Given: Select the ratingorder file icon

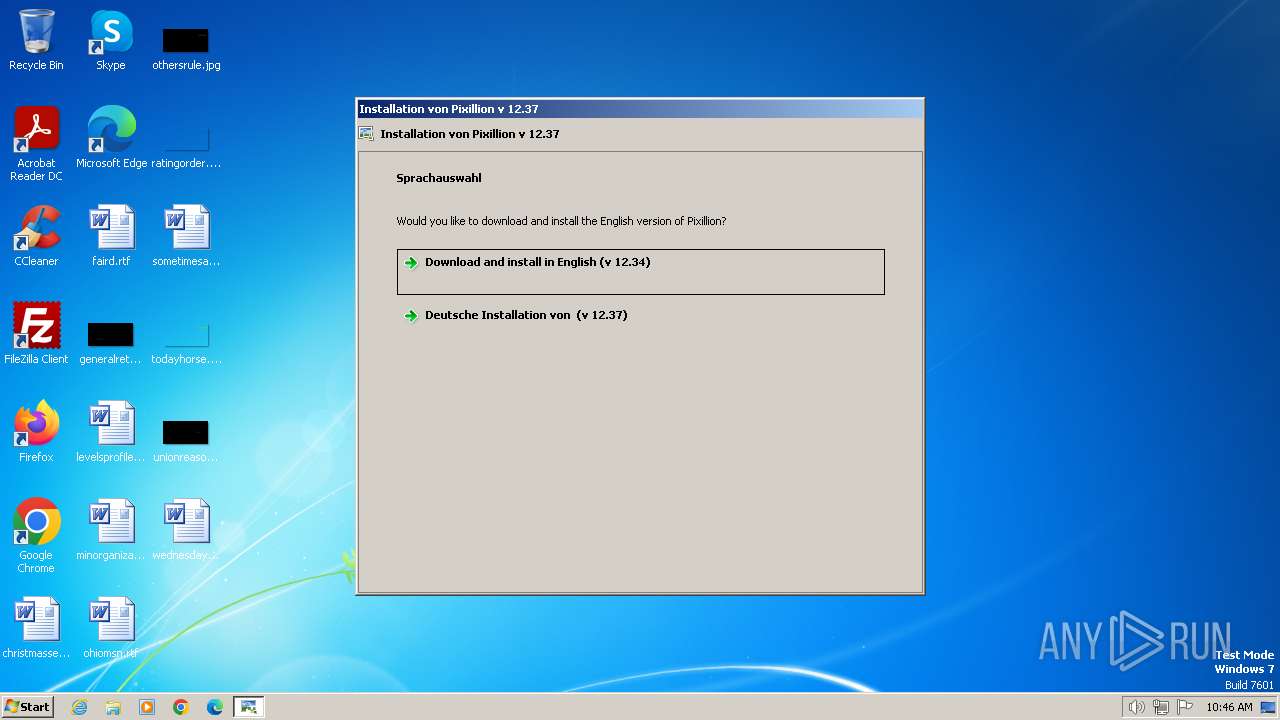Looking at the screenshot, I should click(x=186, y=146).
